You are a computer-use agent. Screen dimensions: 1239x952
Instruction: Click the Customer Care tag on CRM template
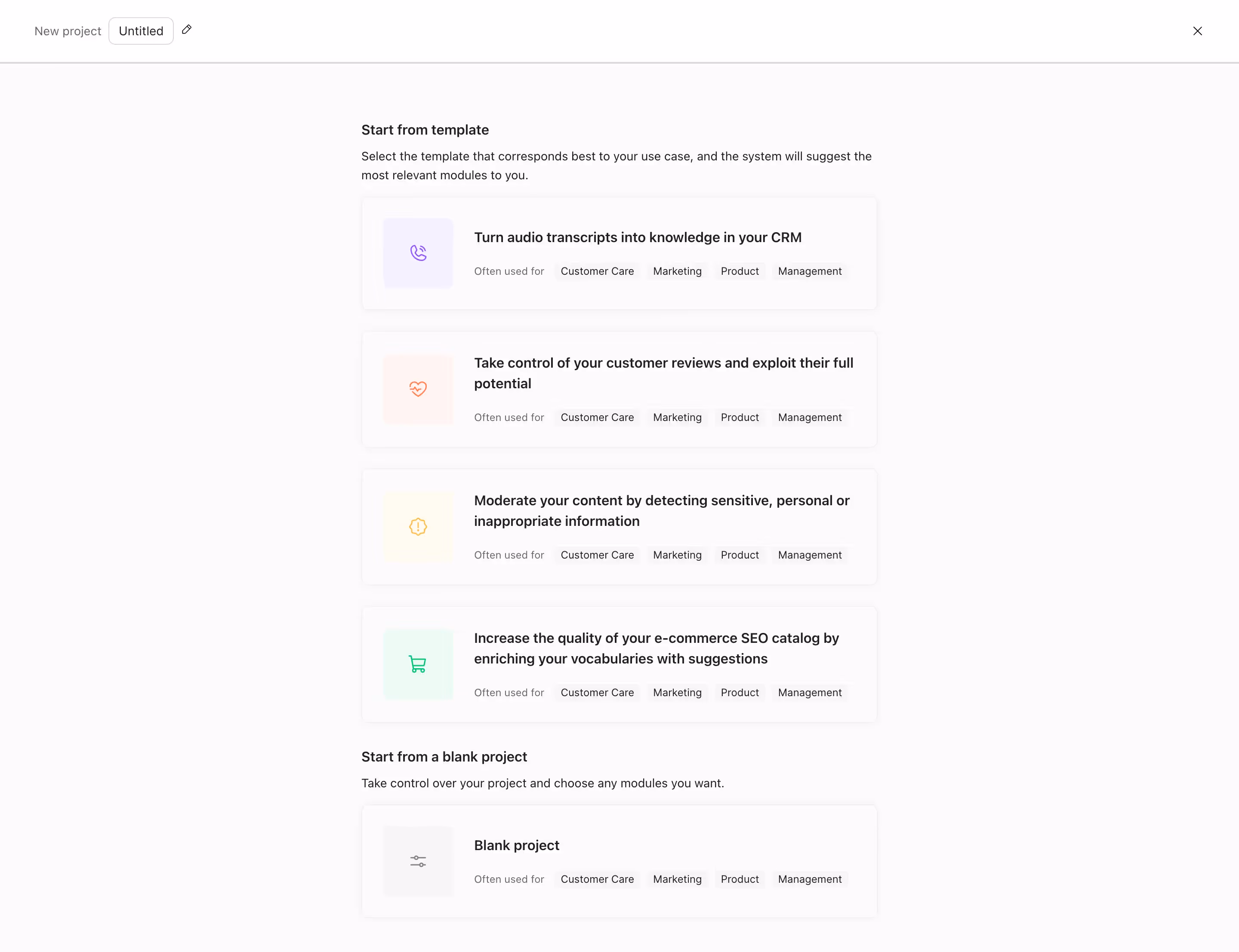[597, 271]
